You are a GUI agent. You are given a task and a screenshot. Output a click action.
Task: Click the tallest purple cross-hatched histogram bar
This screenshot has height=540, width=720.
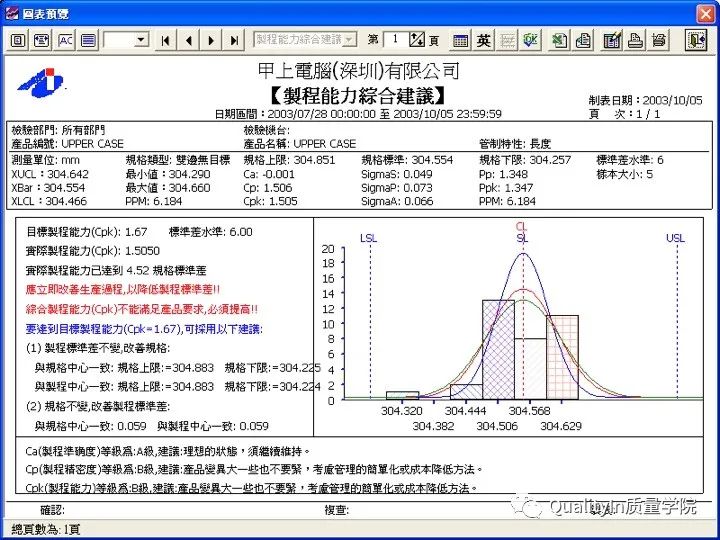click(498, 349)
